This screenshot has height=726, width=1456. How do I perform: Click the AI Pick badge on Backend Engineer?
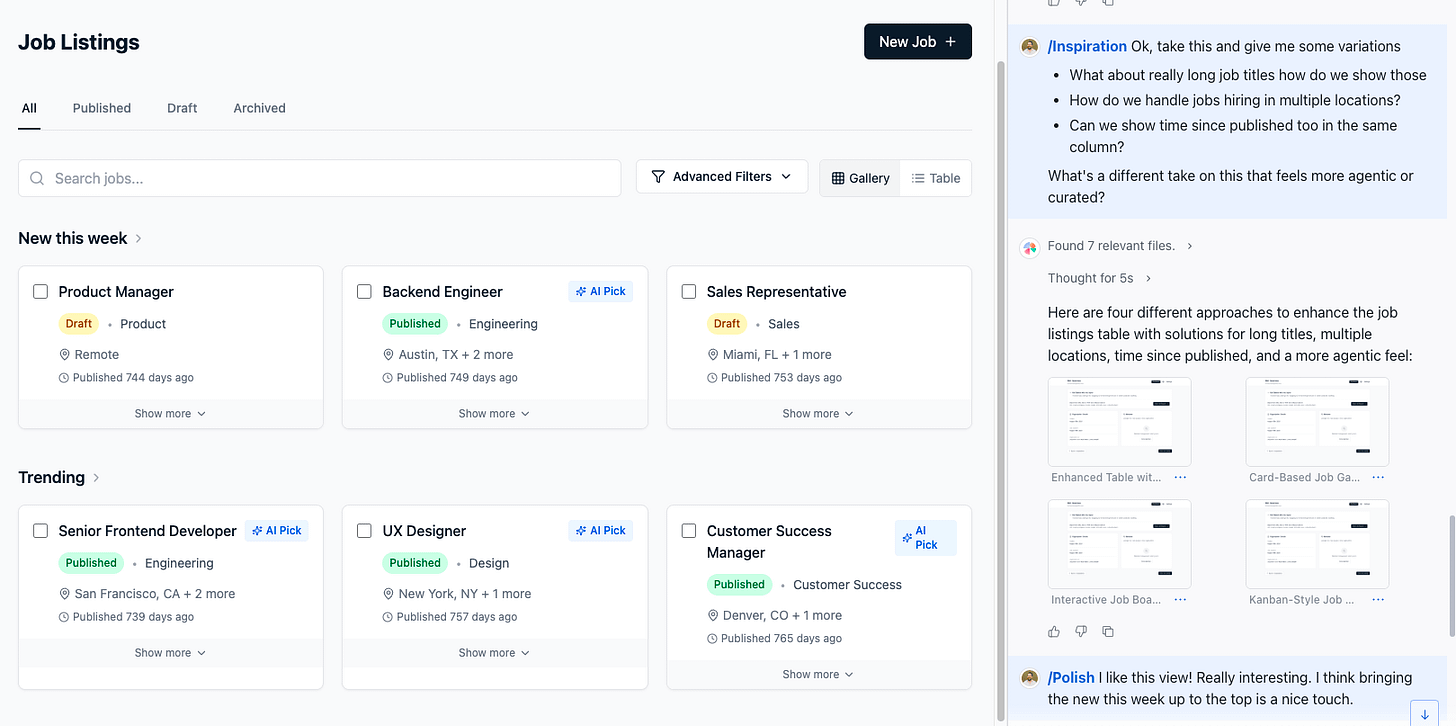pyautogui.click(x=600, y=291)
